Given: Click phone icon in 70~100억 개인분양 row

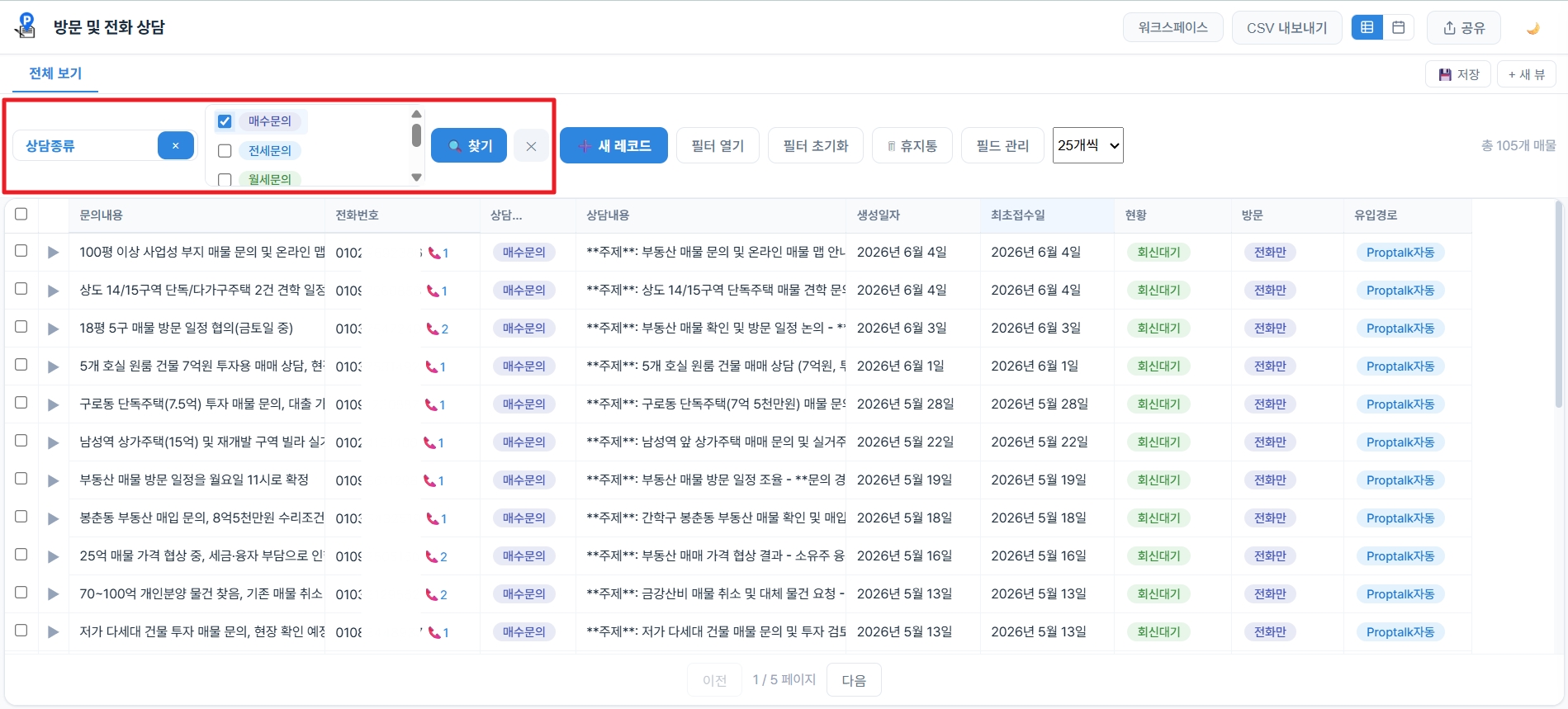Looking at the screenshot, I should [x=431, y=595].
